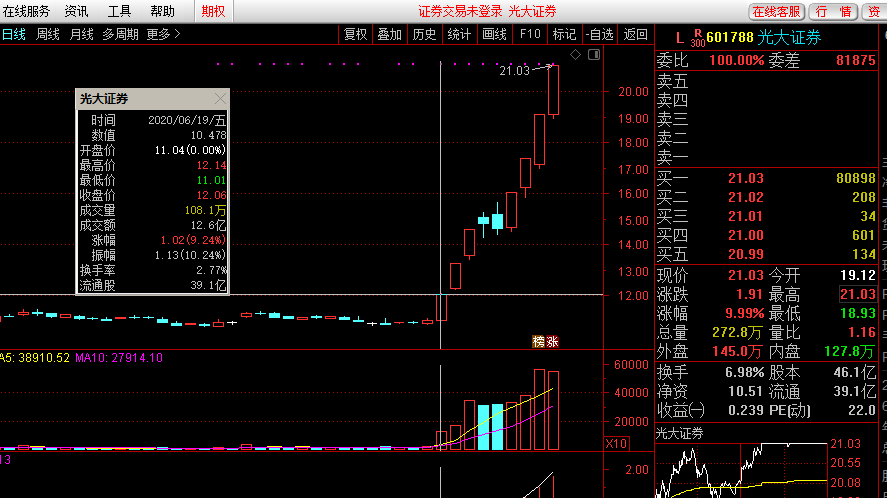Click the 复权 toolbar button
Screen dimensions: 887x498
point(355,35)
